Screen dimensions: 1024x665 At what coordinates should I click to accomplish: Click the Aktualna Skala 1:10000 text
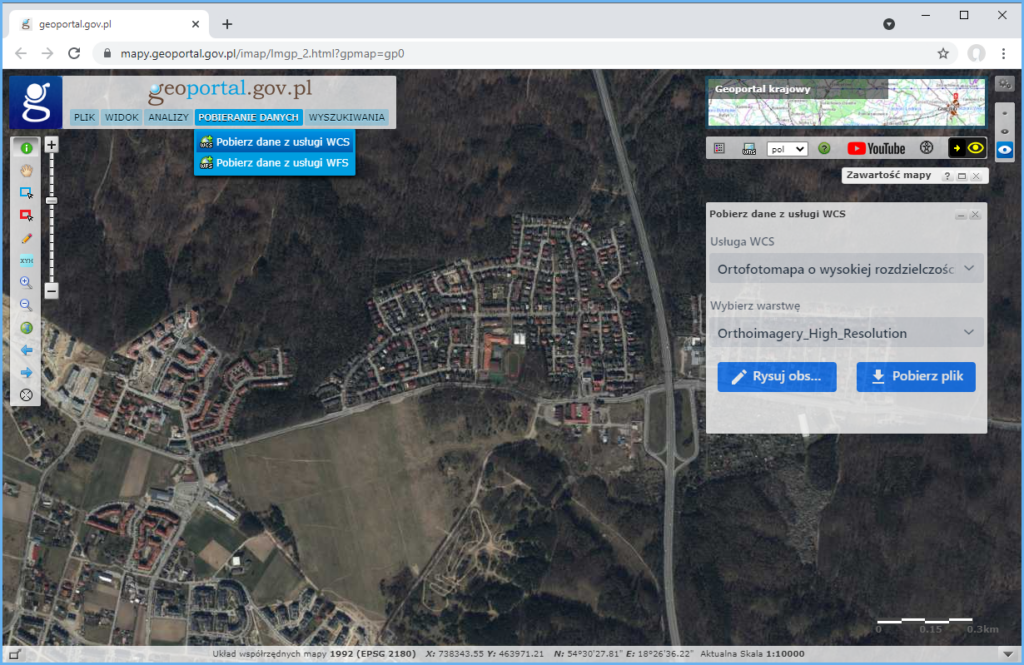point(752,654)
